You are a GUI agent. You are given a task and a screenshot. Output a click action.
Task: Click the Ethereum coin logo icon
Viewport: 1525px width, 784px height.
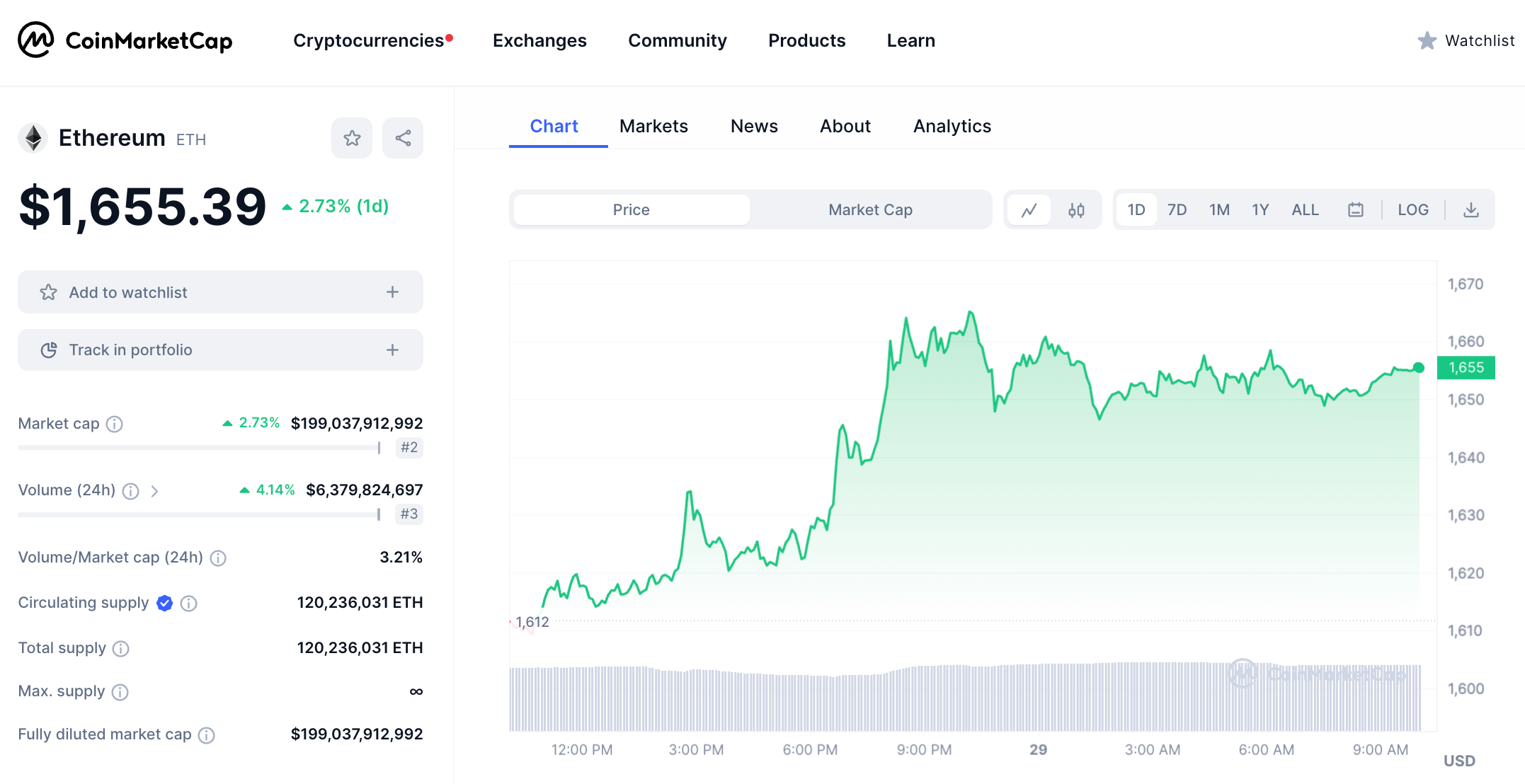tap(33, 138)
